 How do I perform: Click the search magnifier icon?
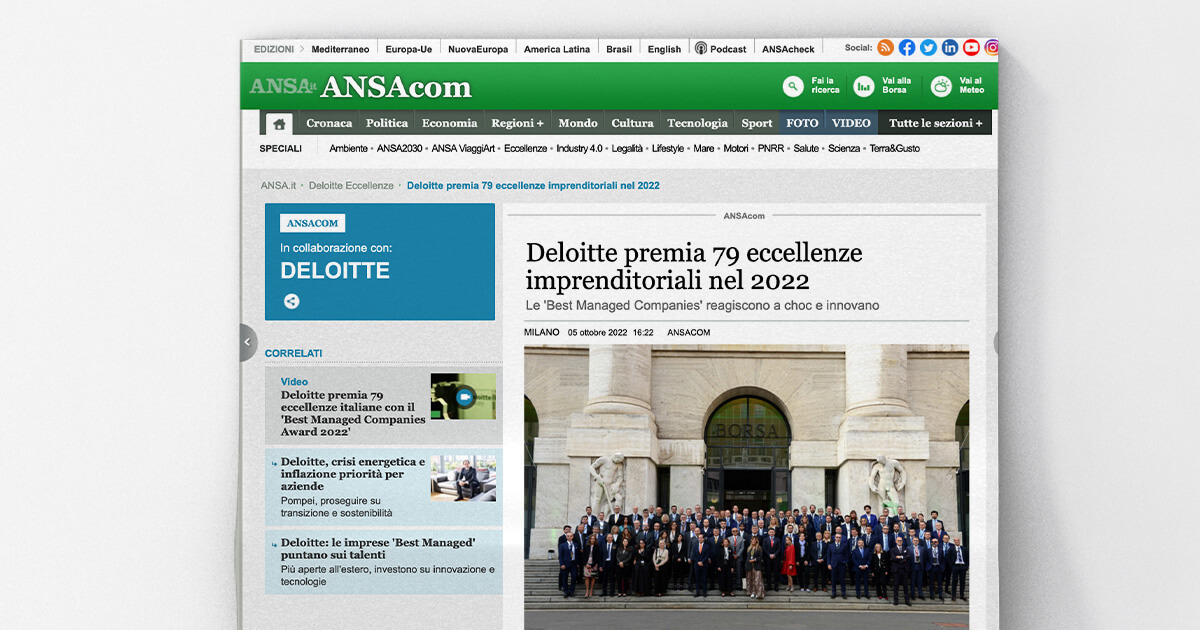click(793, 87)
